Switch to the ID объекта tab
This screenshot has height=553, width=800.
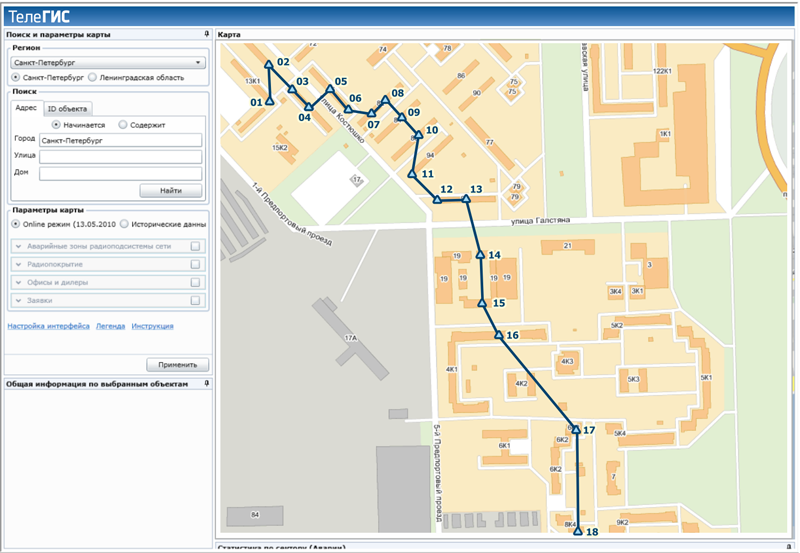(x=68, y=108)
